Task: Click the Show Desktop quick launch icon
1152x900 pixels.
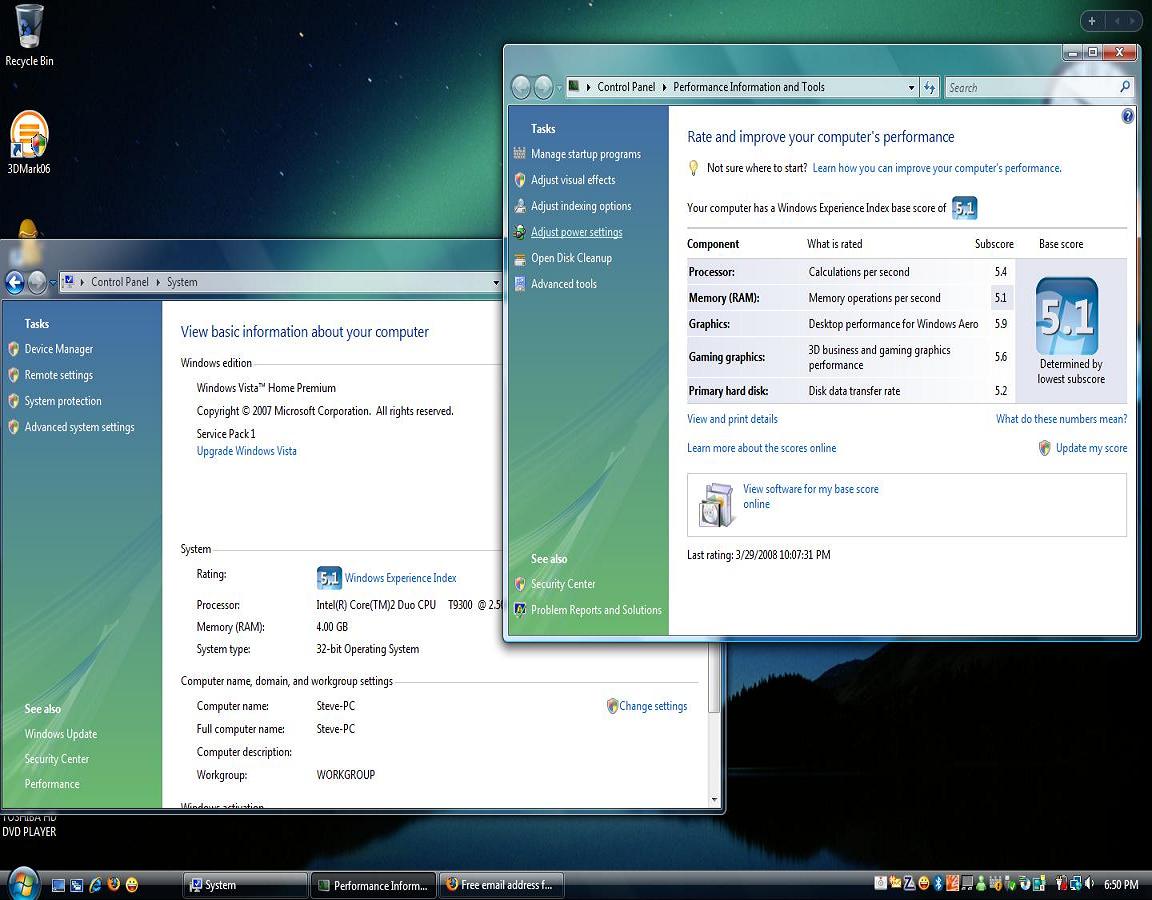Action: pyautogui.click(x=59, y=885)
